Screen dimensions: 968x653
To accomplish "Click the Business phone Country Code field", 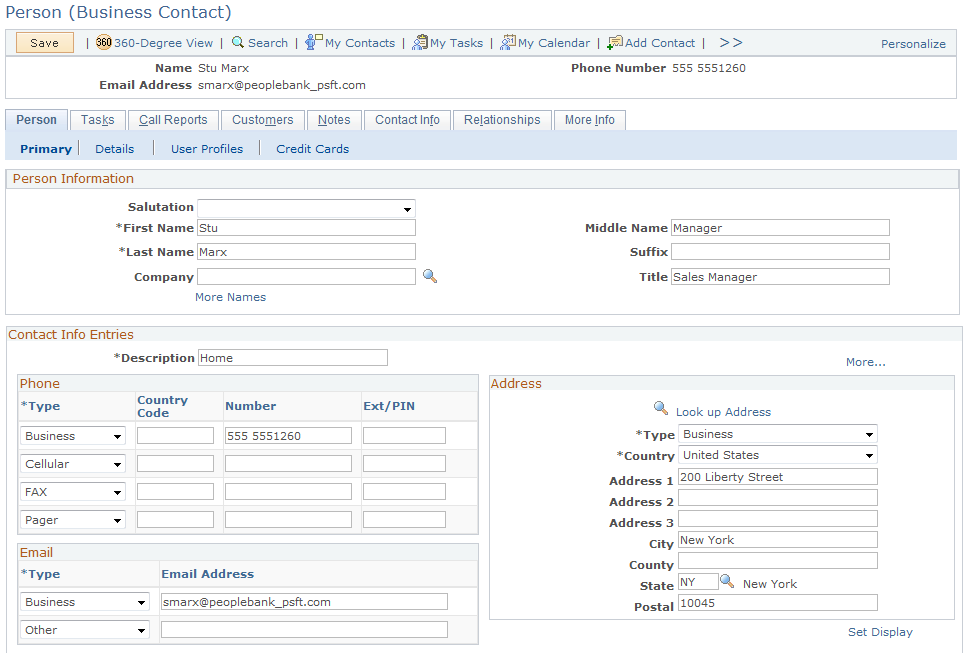I will 175,436.
